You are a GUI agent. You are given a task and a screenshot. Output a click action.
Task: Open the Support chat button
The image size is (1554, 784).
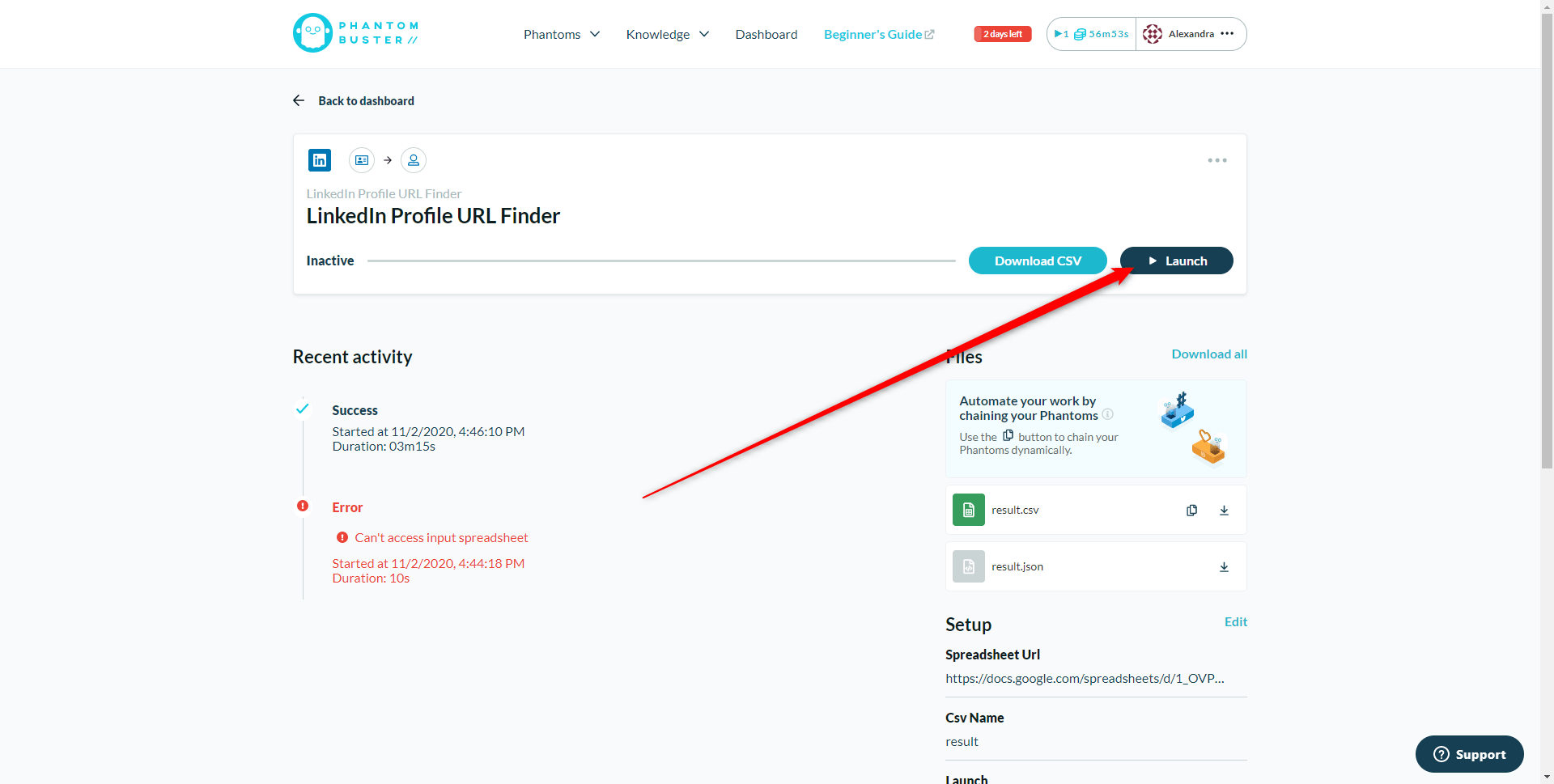tap(1469, 754)
